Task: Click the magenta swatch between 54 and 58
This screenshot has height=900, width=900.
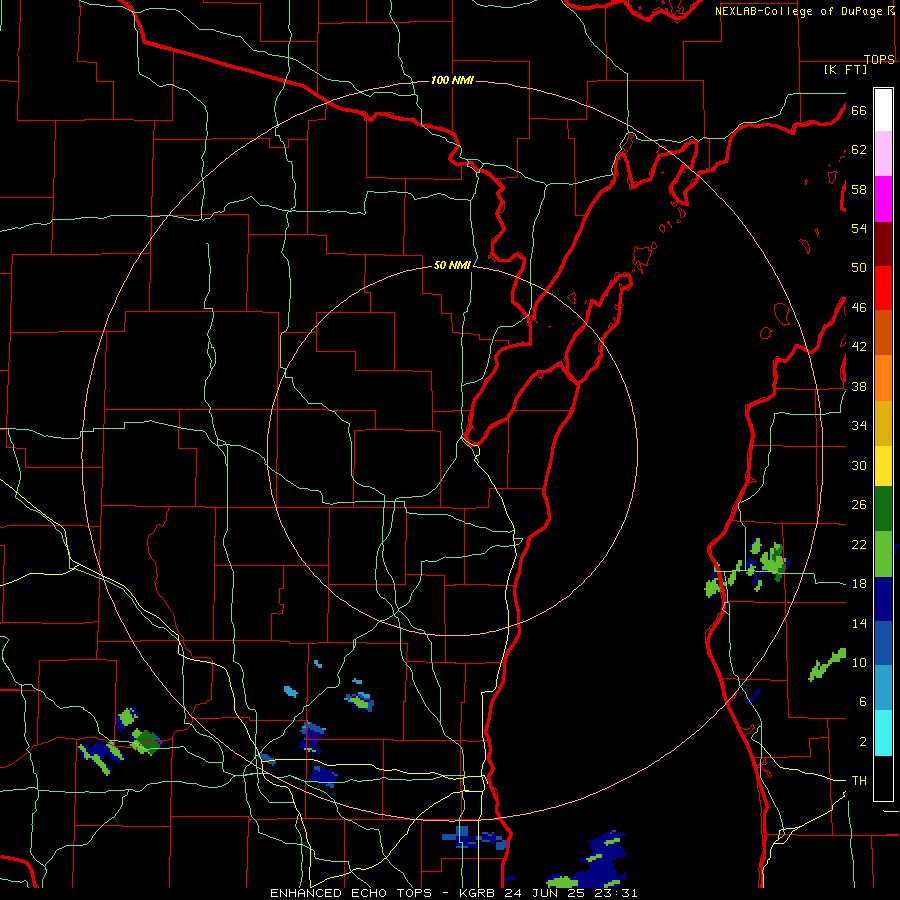Action: pyautogui.click(x=883, y=199)
